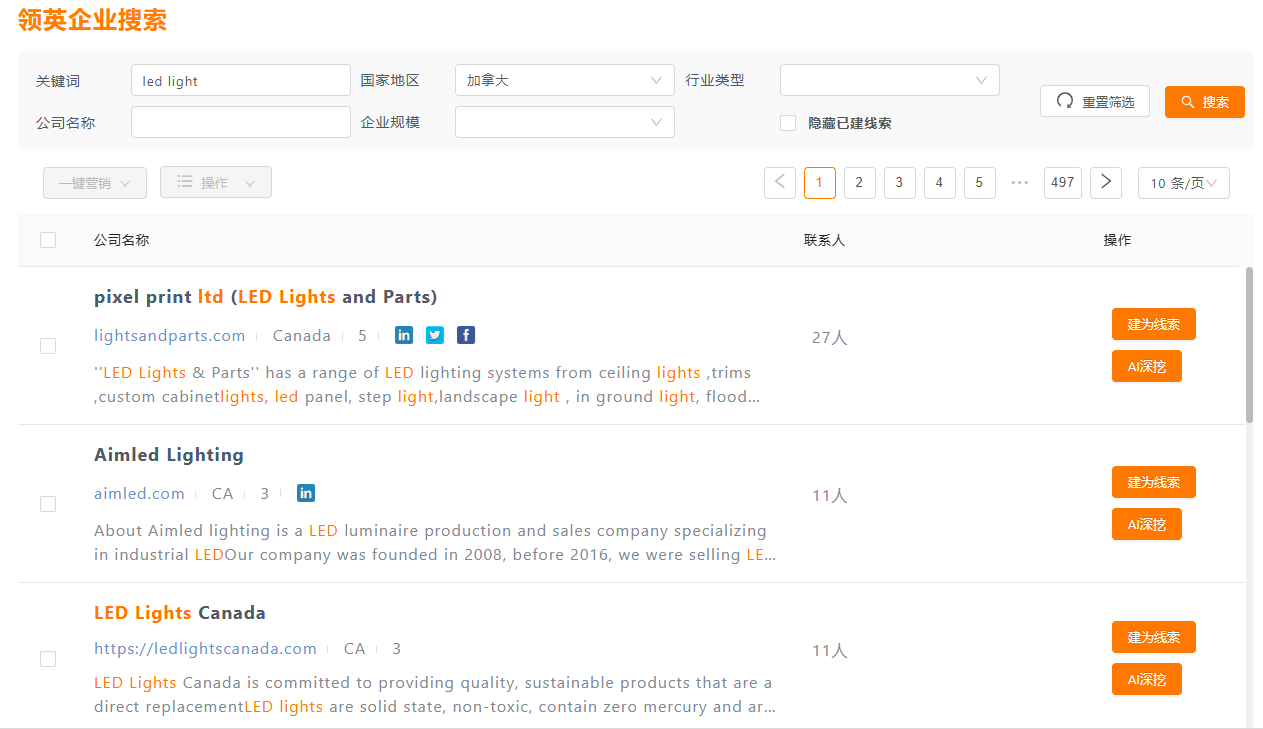The image size is (1263, 729).
Task: Select checkbox for LED Lights Canada row
Action: point(48,659)
